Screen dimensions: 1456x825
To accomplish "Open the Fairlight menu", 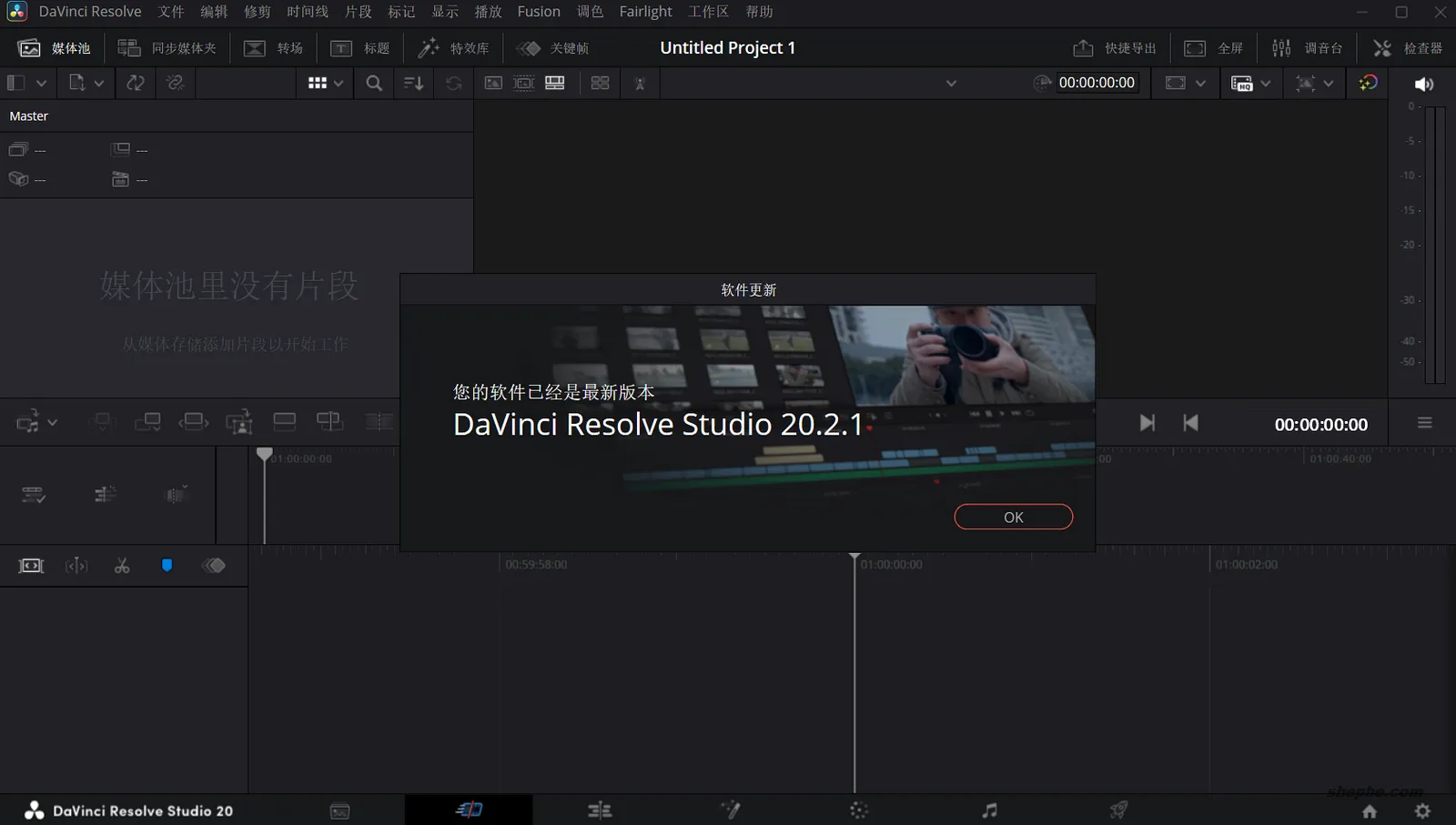I will tap(645, 12).
